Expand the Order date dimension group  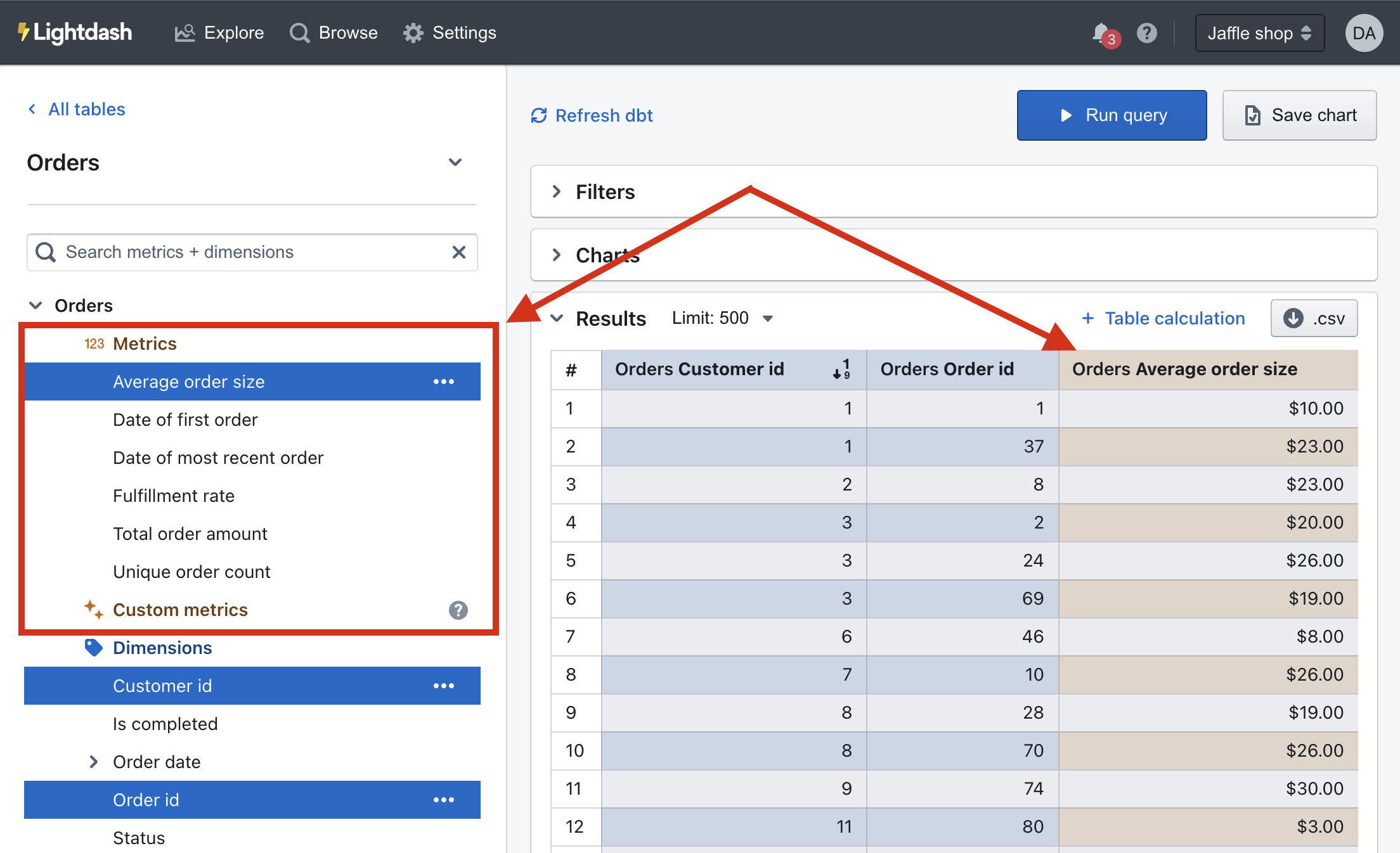coord(94,762)
